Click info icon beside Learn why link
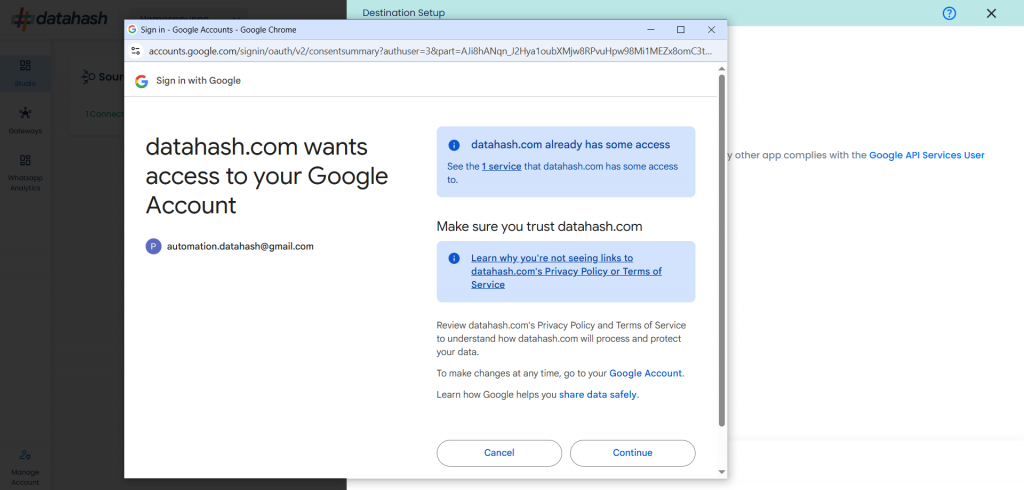 (454, 259)
